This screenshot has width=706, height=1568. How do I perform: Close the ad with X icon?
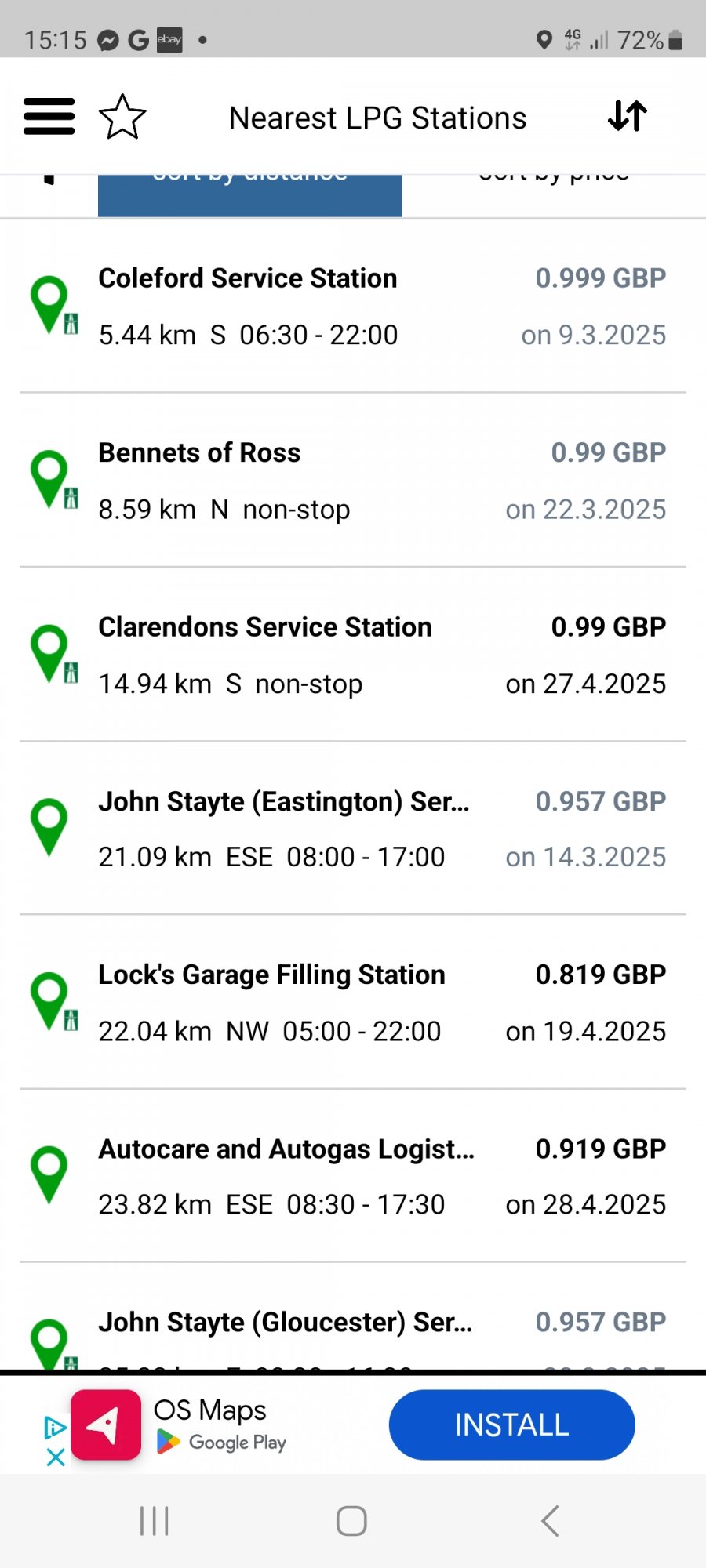56,1457
